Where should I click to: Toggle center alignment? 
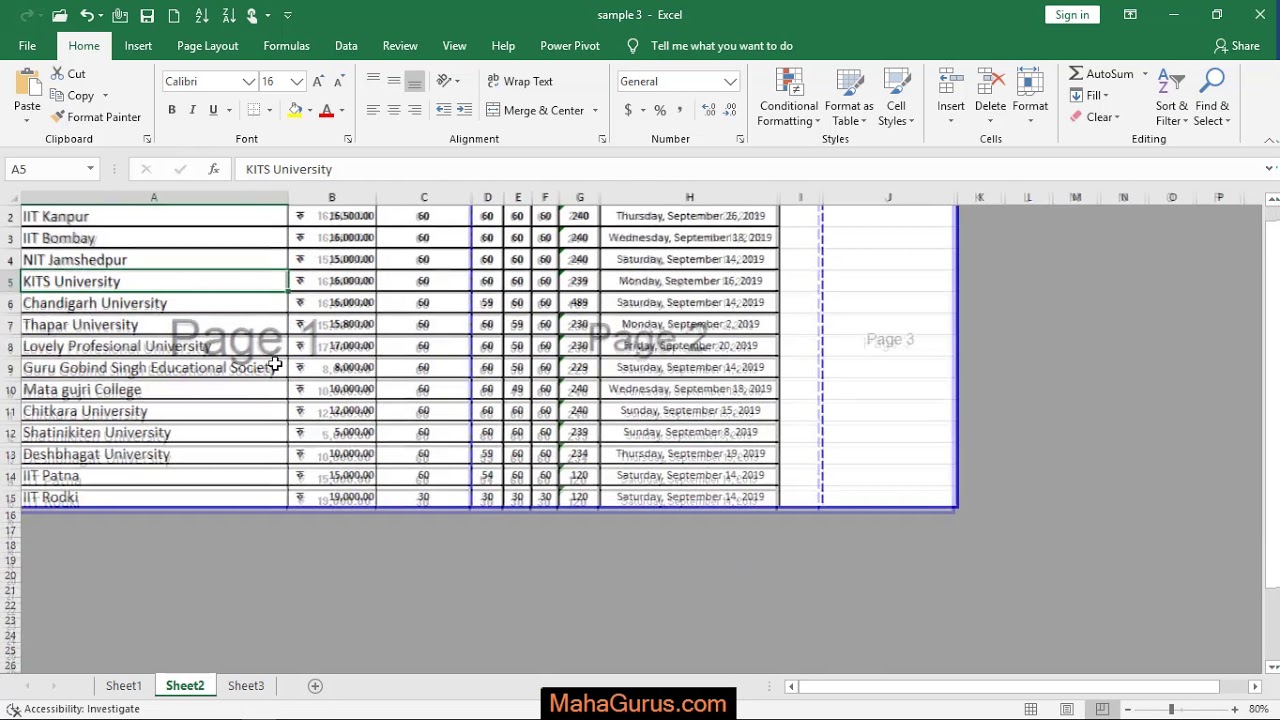[x=394, y=110]
